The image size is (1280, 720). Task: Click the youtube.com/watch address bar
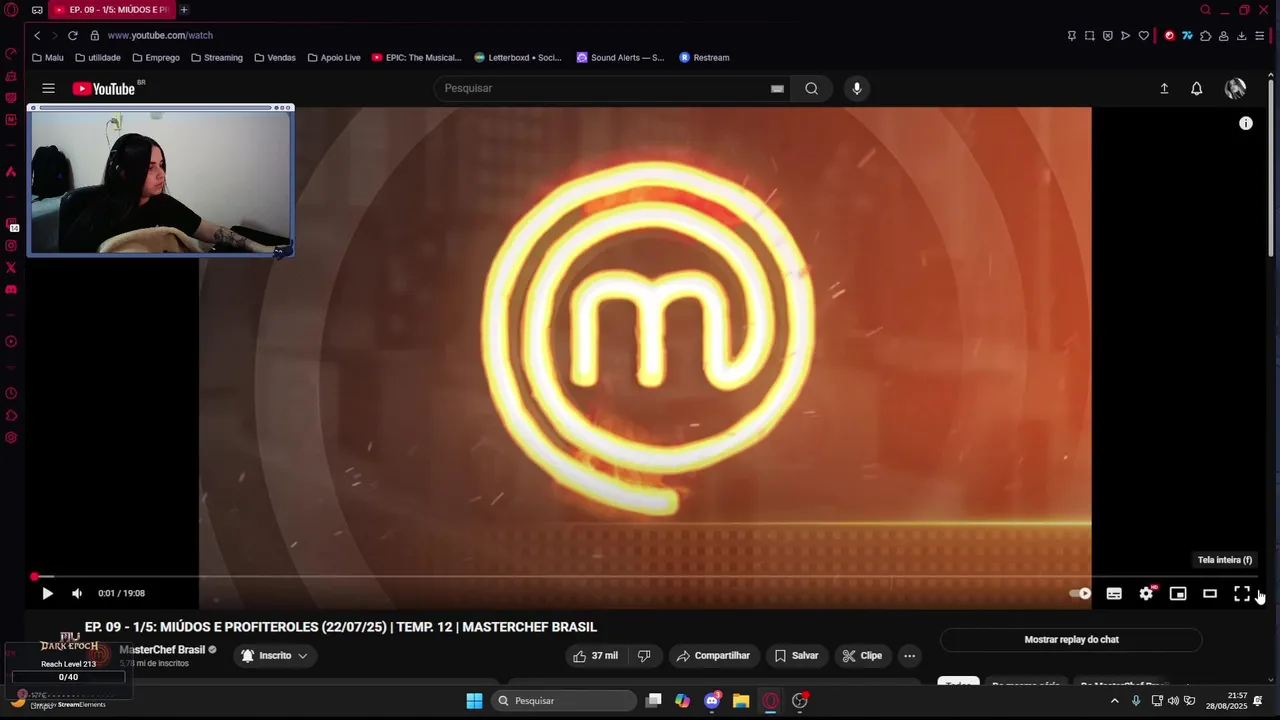(x=160, y=35)
